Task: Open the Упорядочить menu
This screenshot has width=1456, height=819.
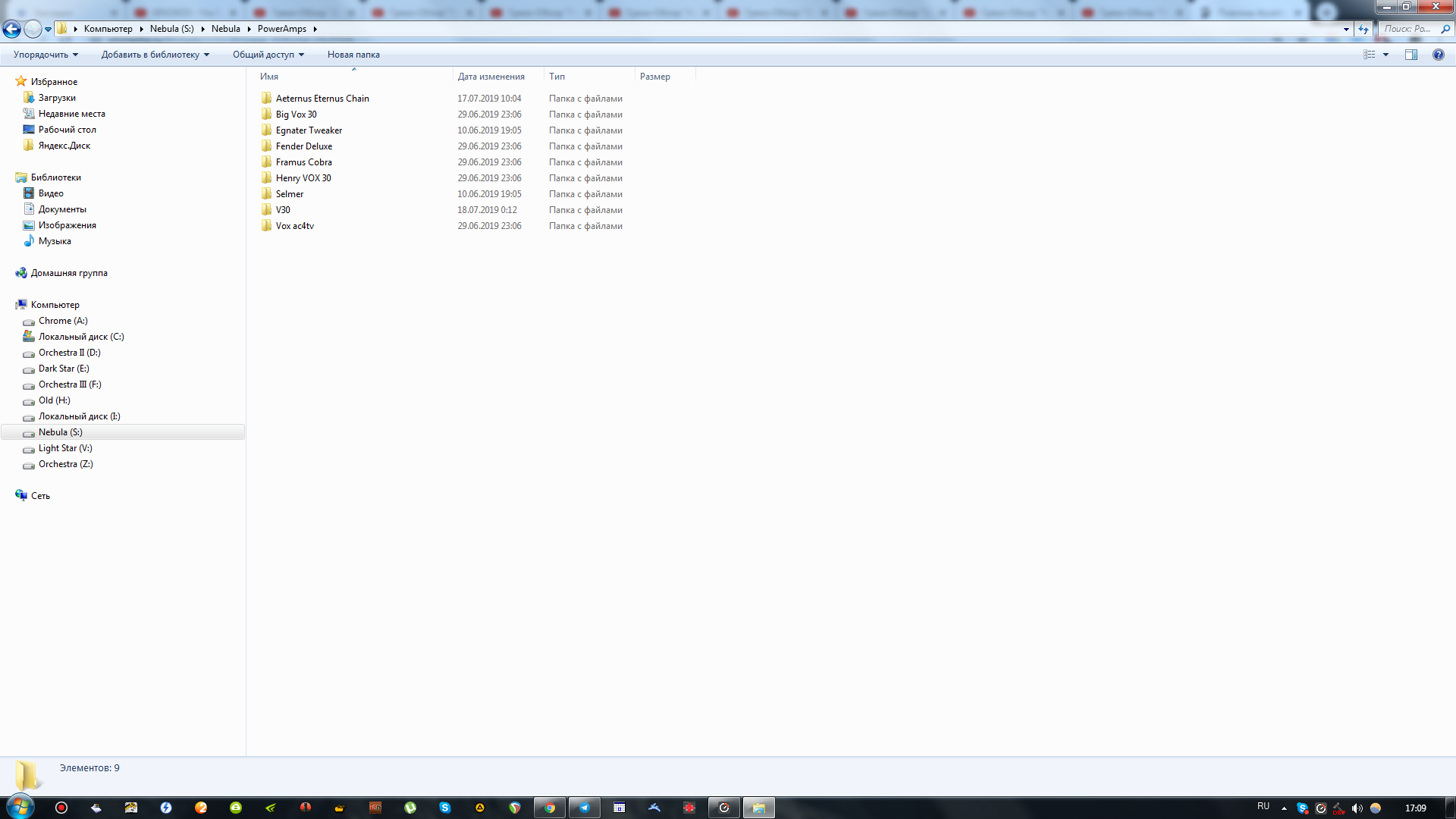Action: click(45, 55)
